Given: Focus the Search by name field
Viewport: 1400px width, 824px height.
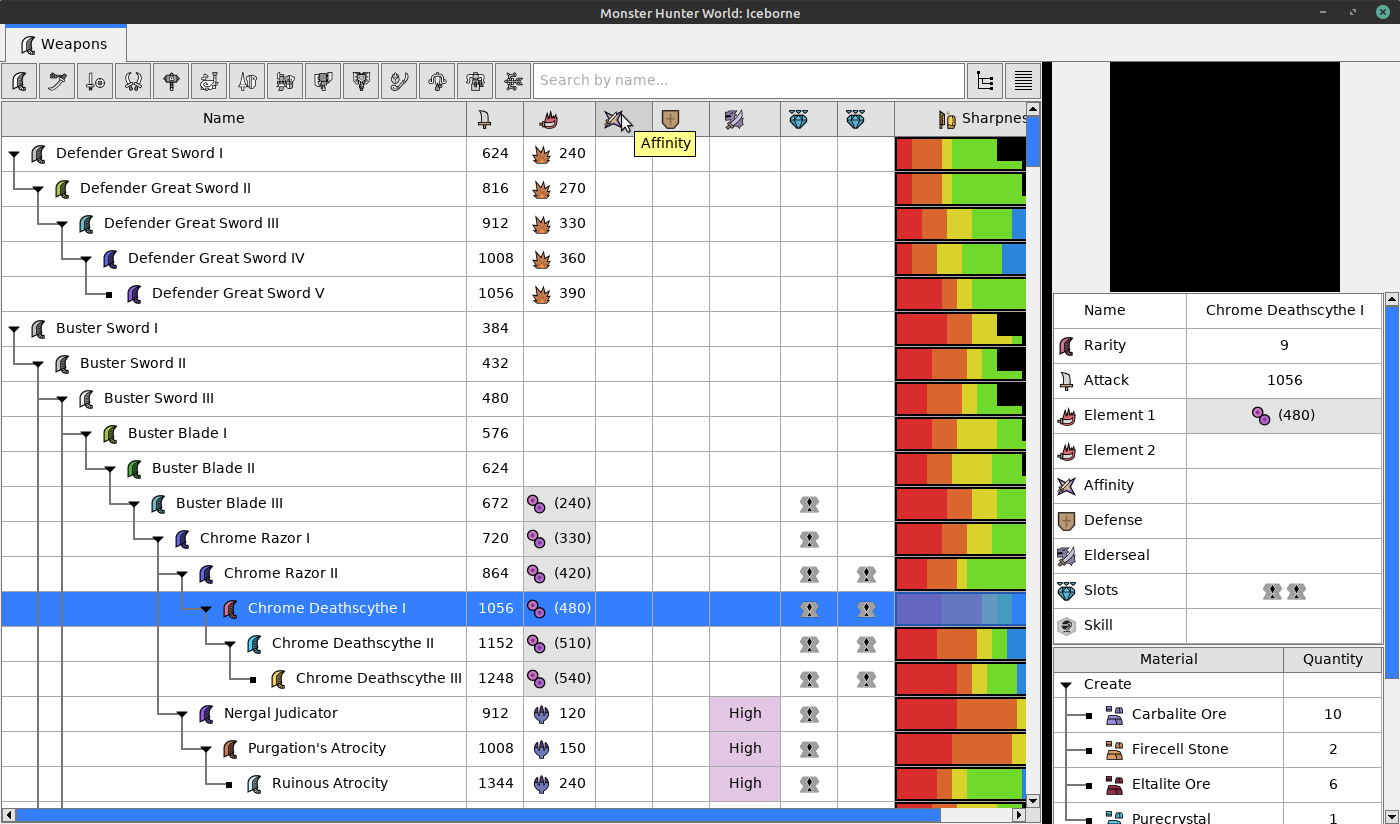Looking at the screenshot, I should tap(749, 80).
